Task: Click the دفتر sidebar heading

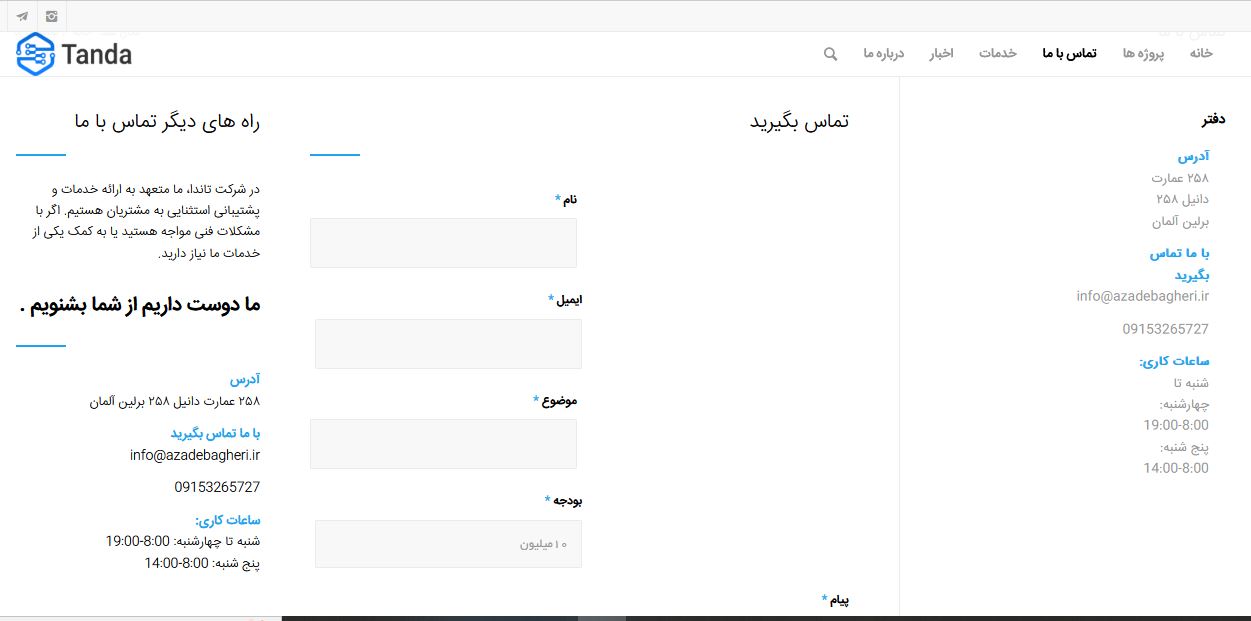Action: click(1213, 120)
